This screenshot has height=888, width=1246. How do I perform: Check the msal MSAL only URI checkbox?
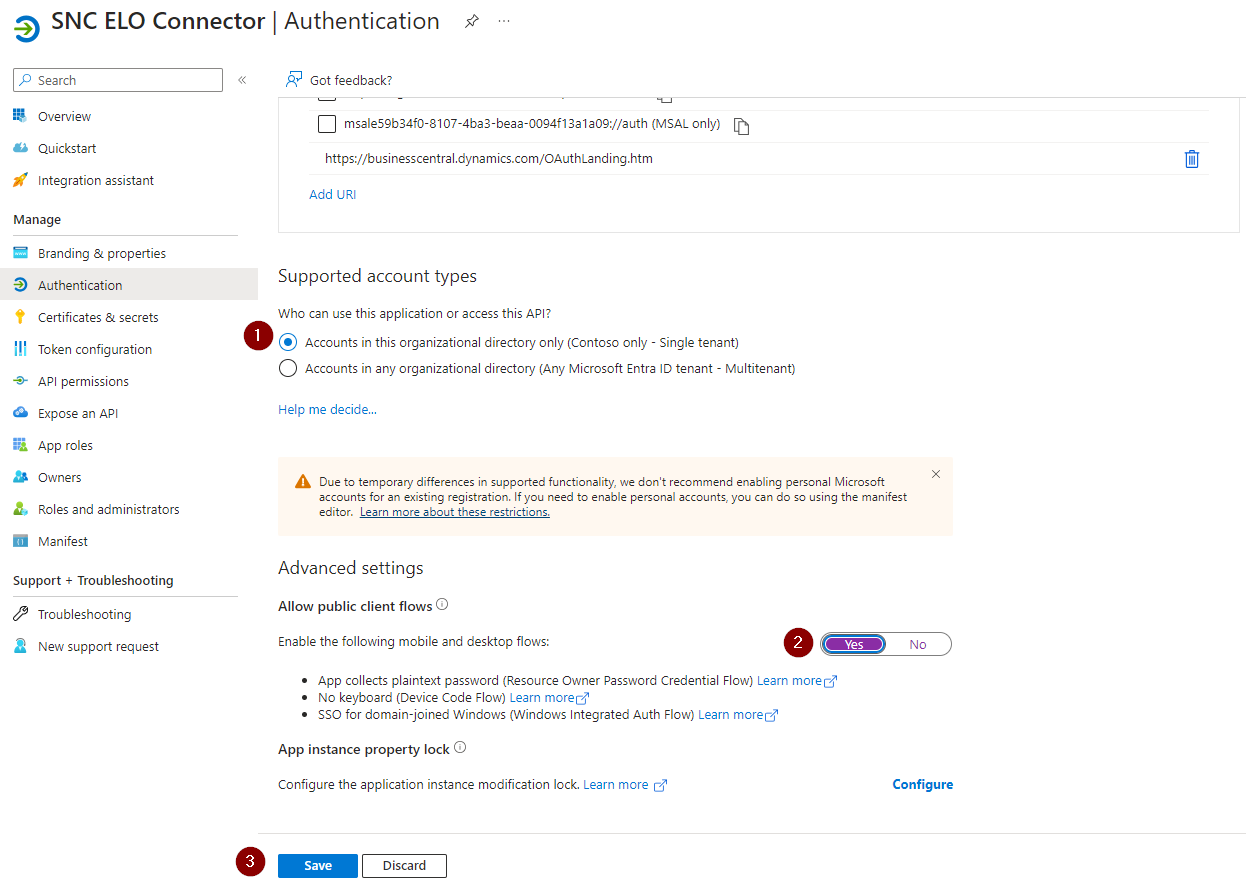click(327, 124)
